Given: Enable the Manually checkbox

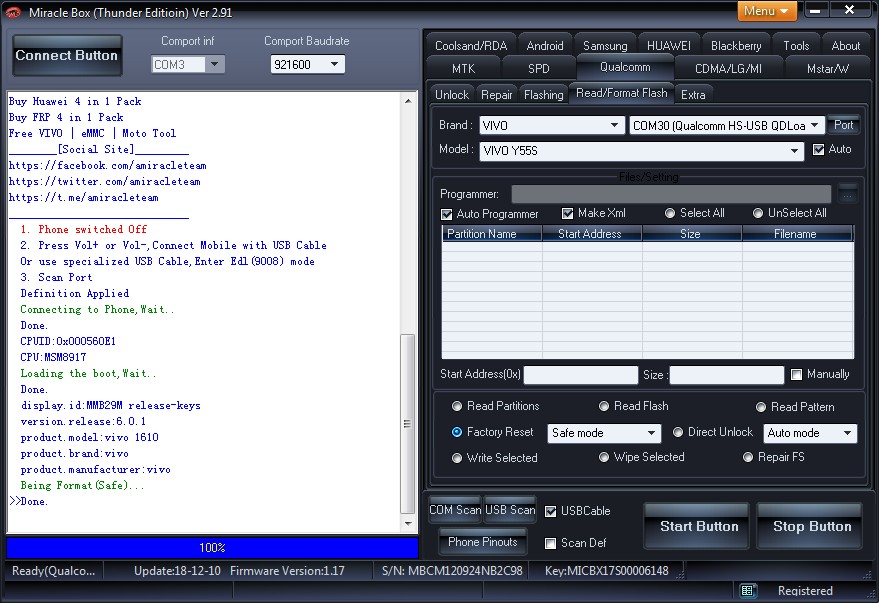Looking at the screenshot, I should pyautogui.click(x=796, y=374).
